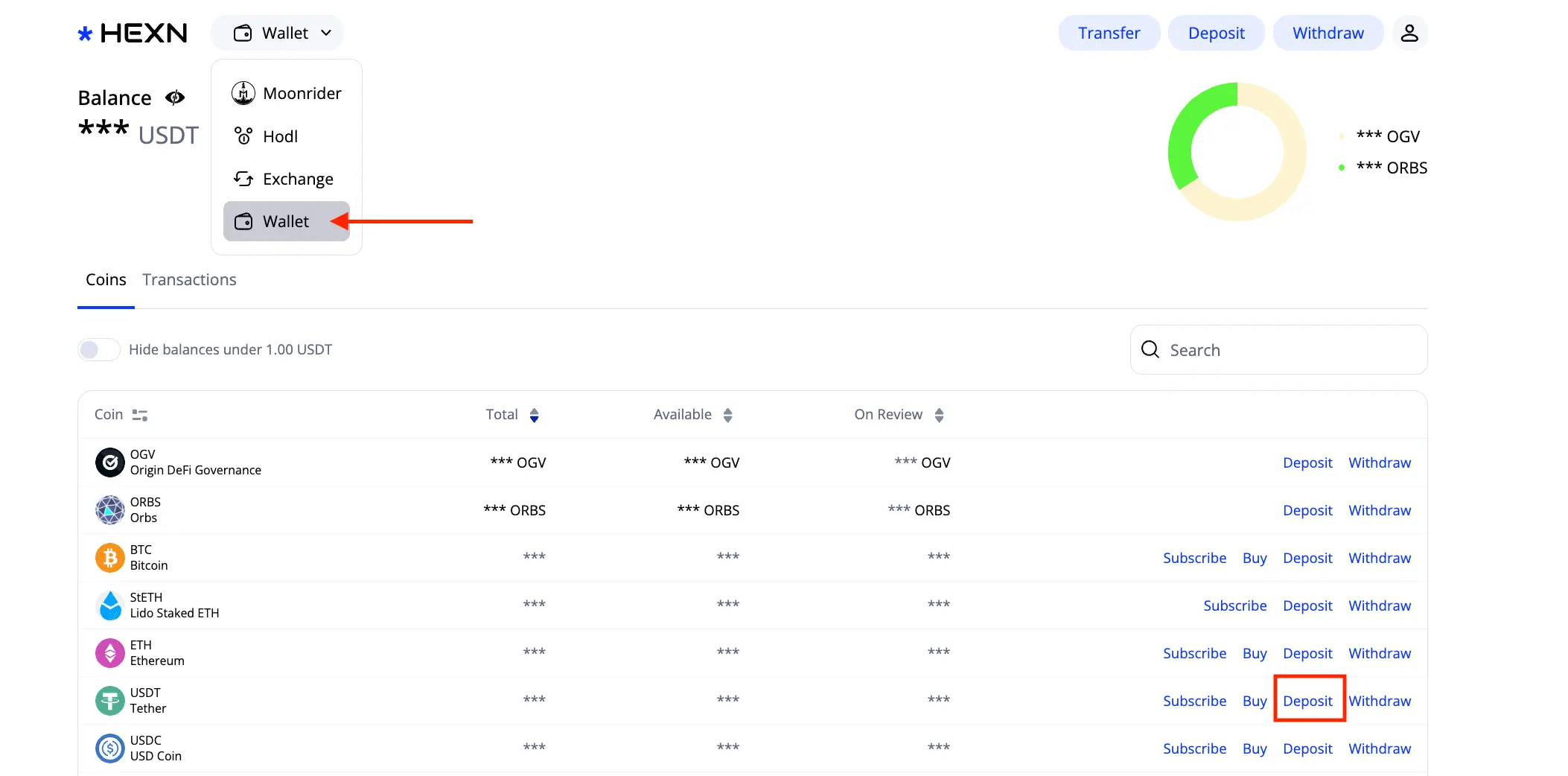Click Withdraw for Bitcoin
This screenshot has width=1568, height=776.
coord(1380,558)
